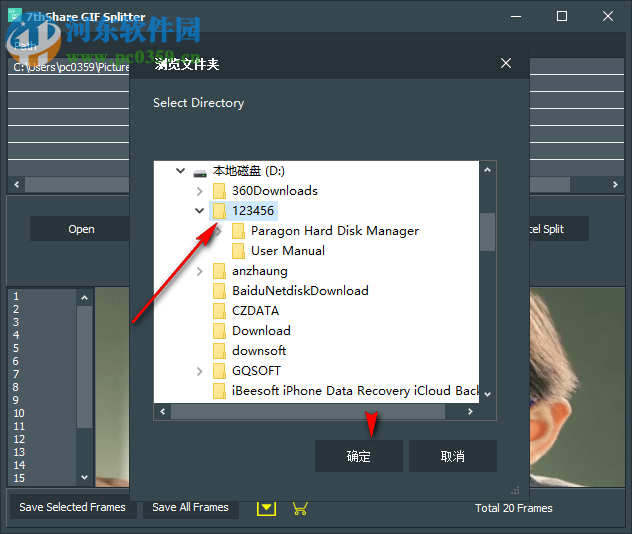Click the GIF frame preview image
The height and width of the screenshot is (534, 632).
point(577,387)
